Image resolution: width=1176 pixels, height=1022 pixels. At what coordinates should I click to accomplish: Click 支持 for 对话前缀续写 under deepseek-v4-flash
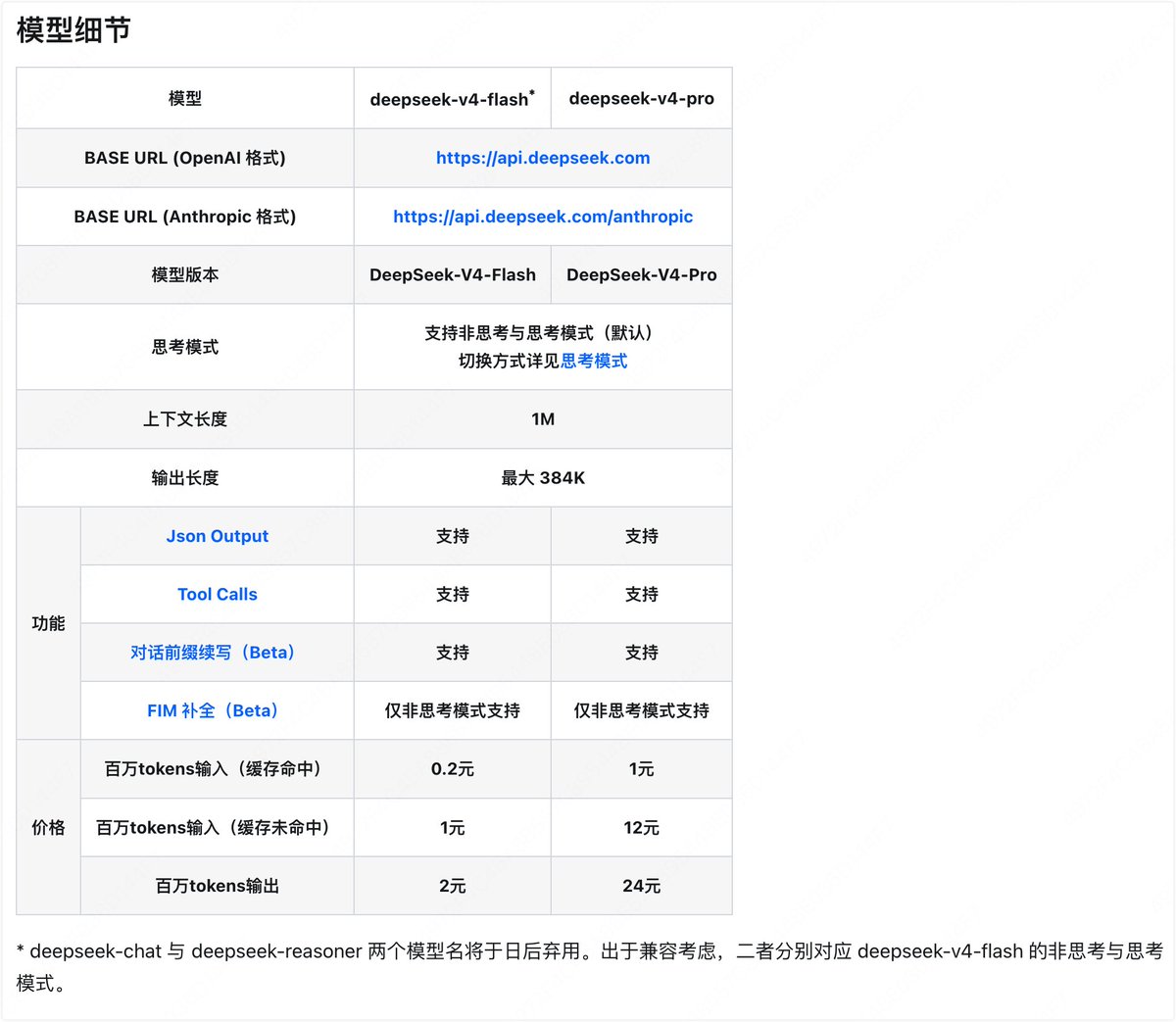coord(453,653)
